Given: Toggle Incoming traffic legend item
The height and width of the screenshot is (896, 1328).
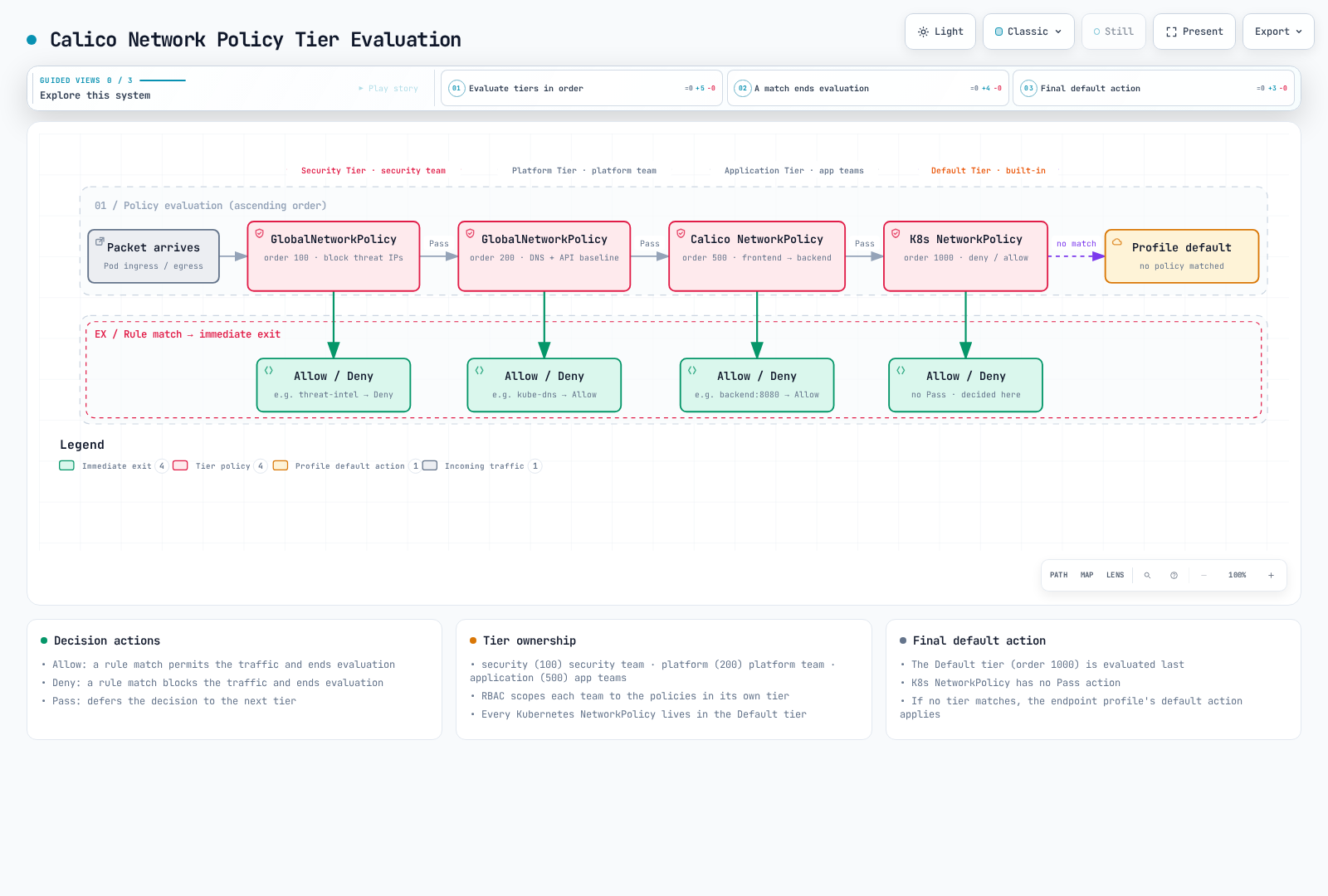Looking at the screenshot, I should click(482, 466).
